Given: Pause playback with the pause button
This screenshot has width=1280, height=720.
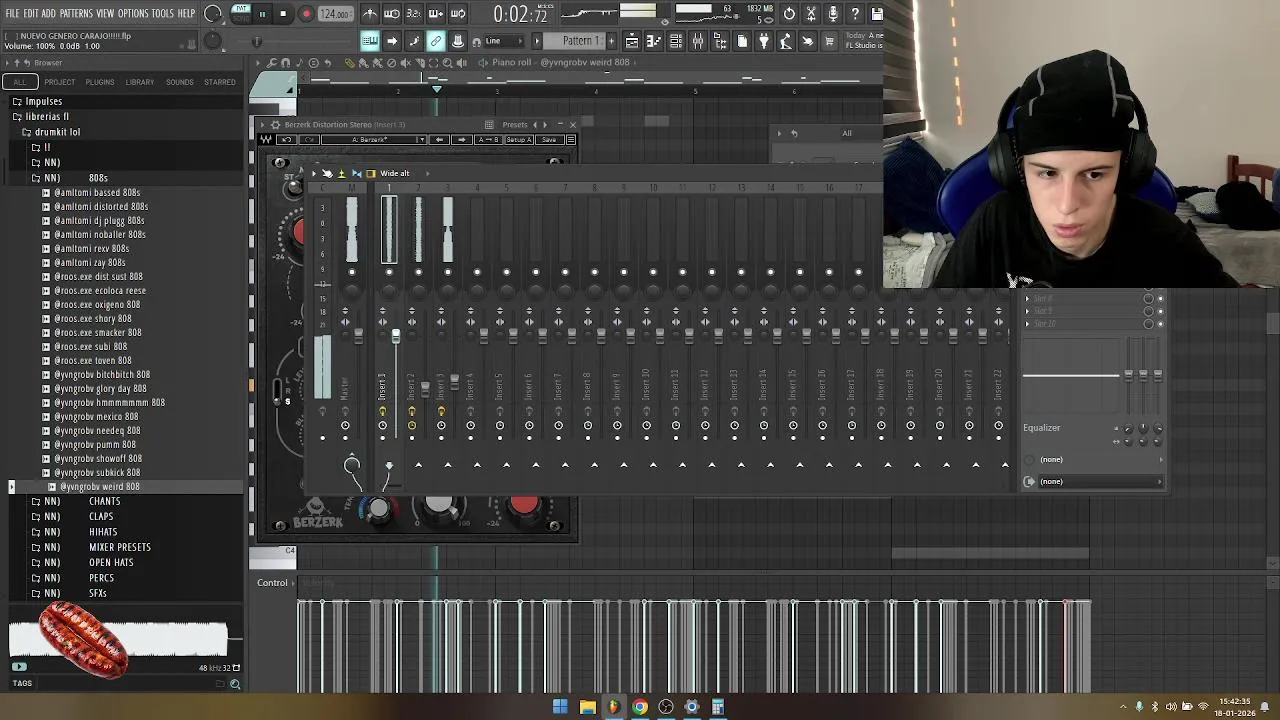Looking at the screenshot, I should point(262,14).
